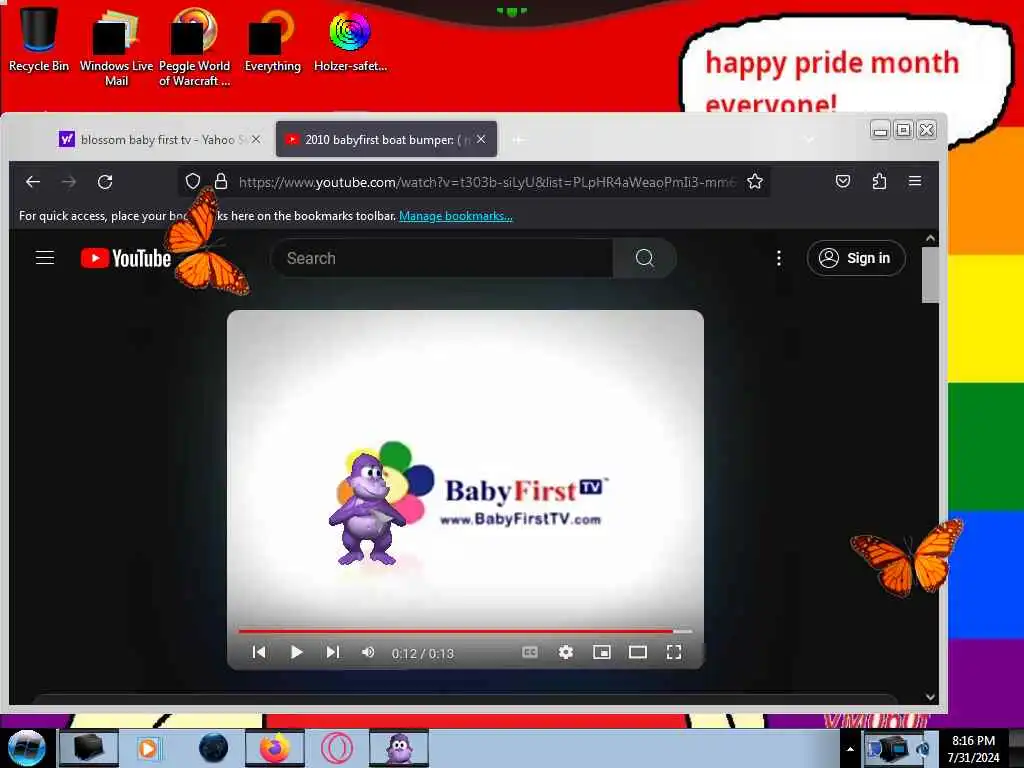The height and width of the screenshot is (768, 1024).
Task: View site security padlock information
Action: [221, 181]
